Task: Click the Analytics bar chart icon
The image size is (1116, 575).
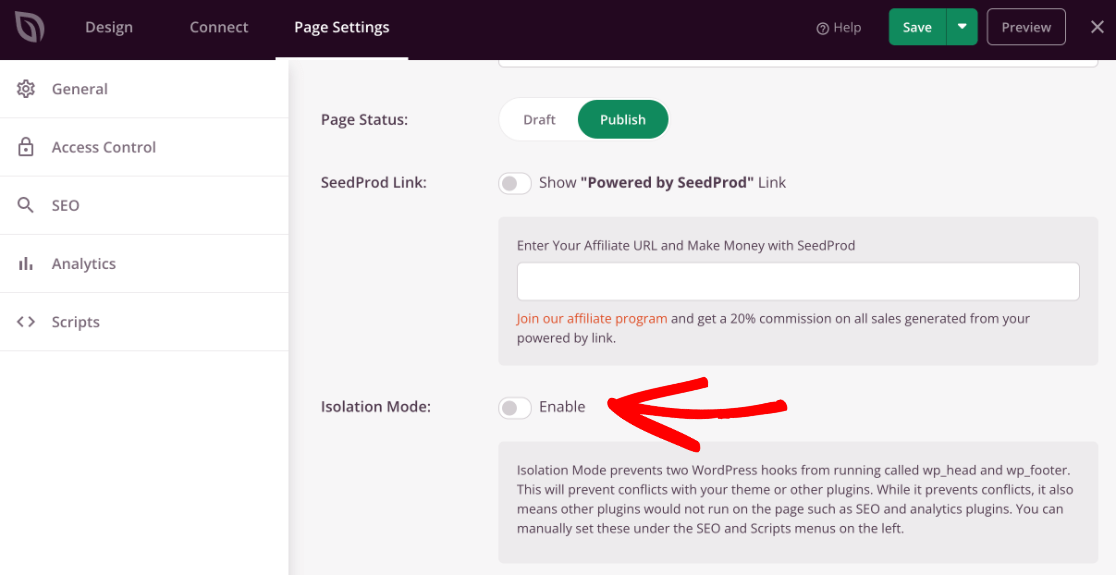Action: (x=26, y=264)
